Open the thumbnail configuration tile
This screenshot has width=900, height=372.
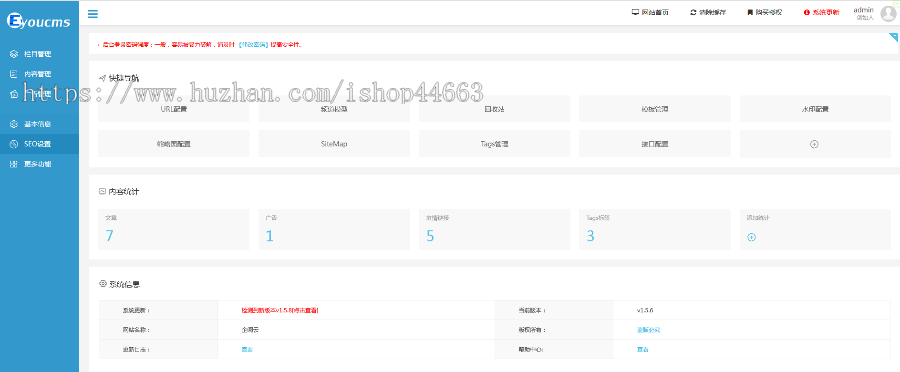[173, 144]
